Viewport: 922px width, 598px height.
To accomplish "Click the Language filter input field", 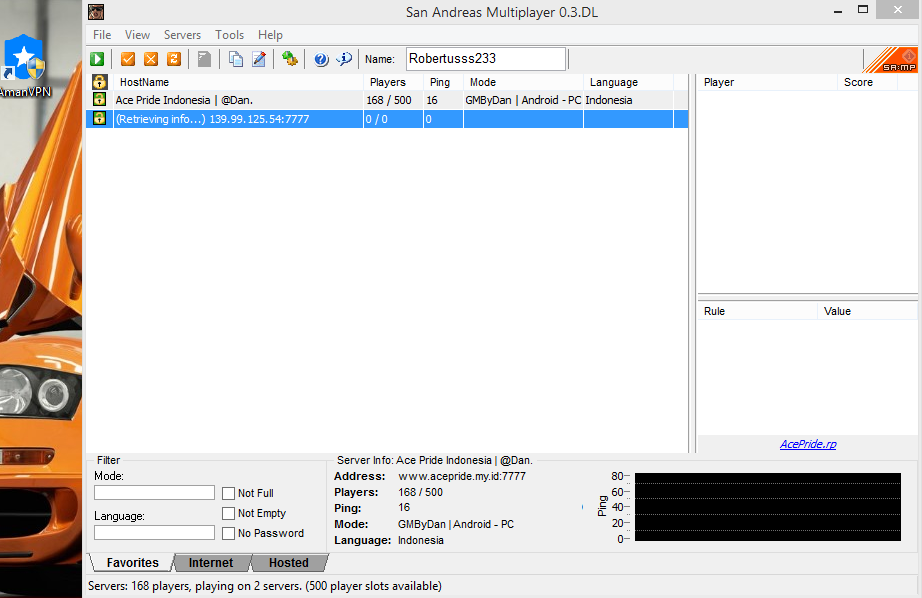I will pyautogui.click(x=154, y=532).
